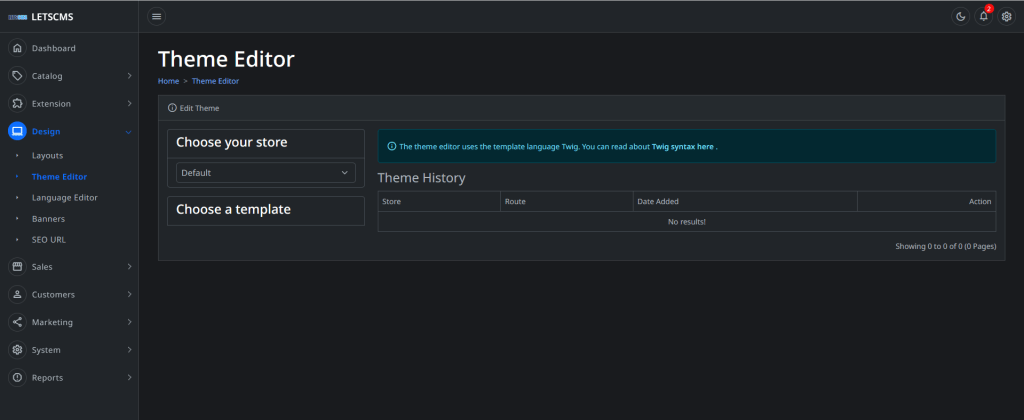1024x420 pixels.
Task: Click the Theme History heading
Action: click(421, 177)
